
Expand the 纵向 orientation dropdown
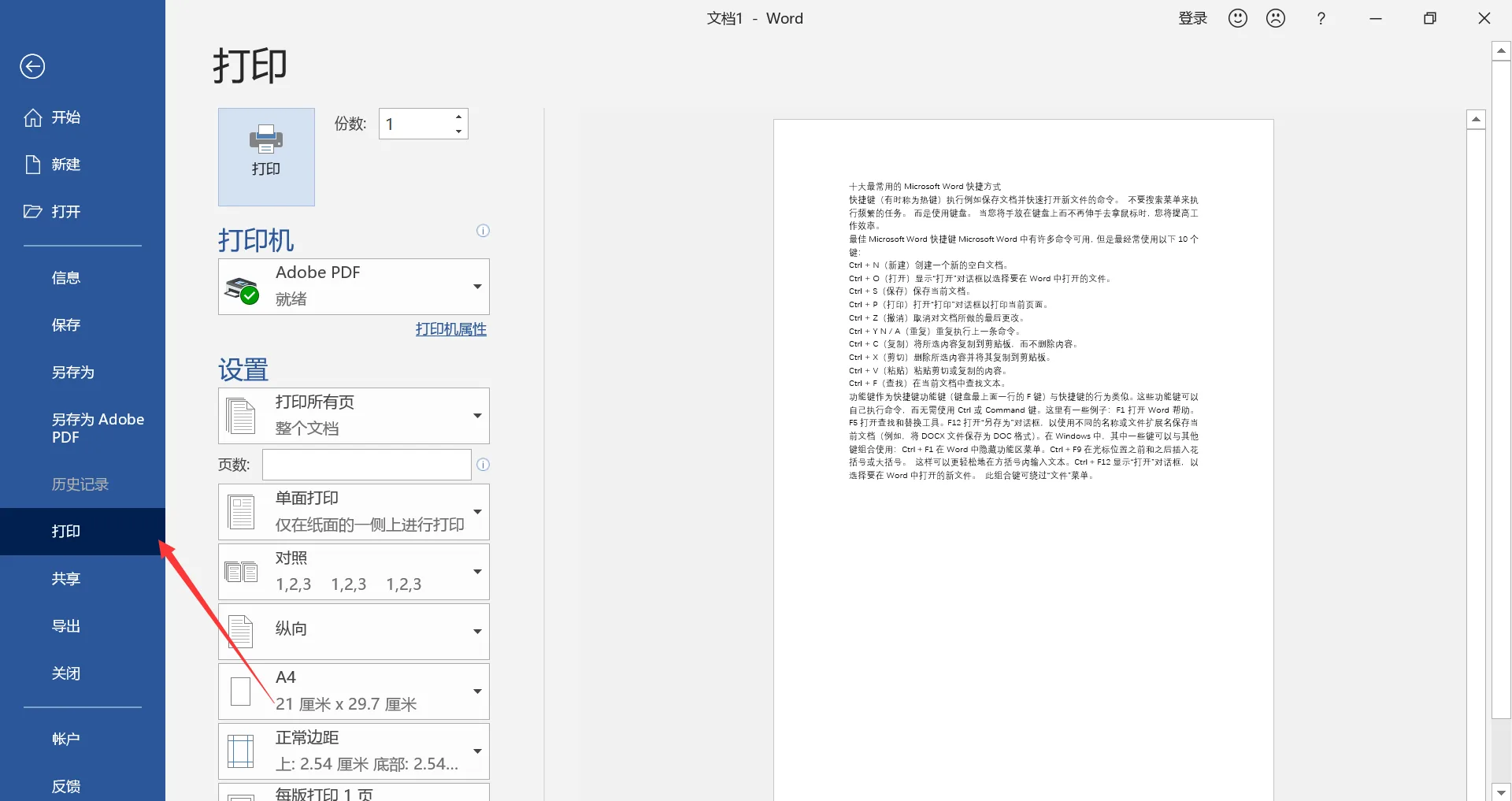[354, 632]
